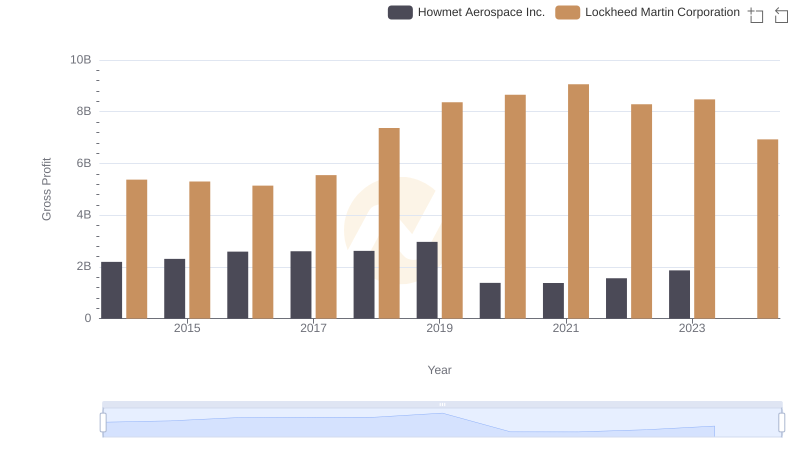Click the 2023 x-axis label

692,328
